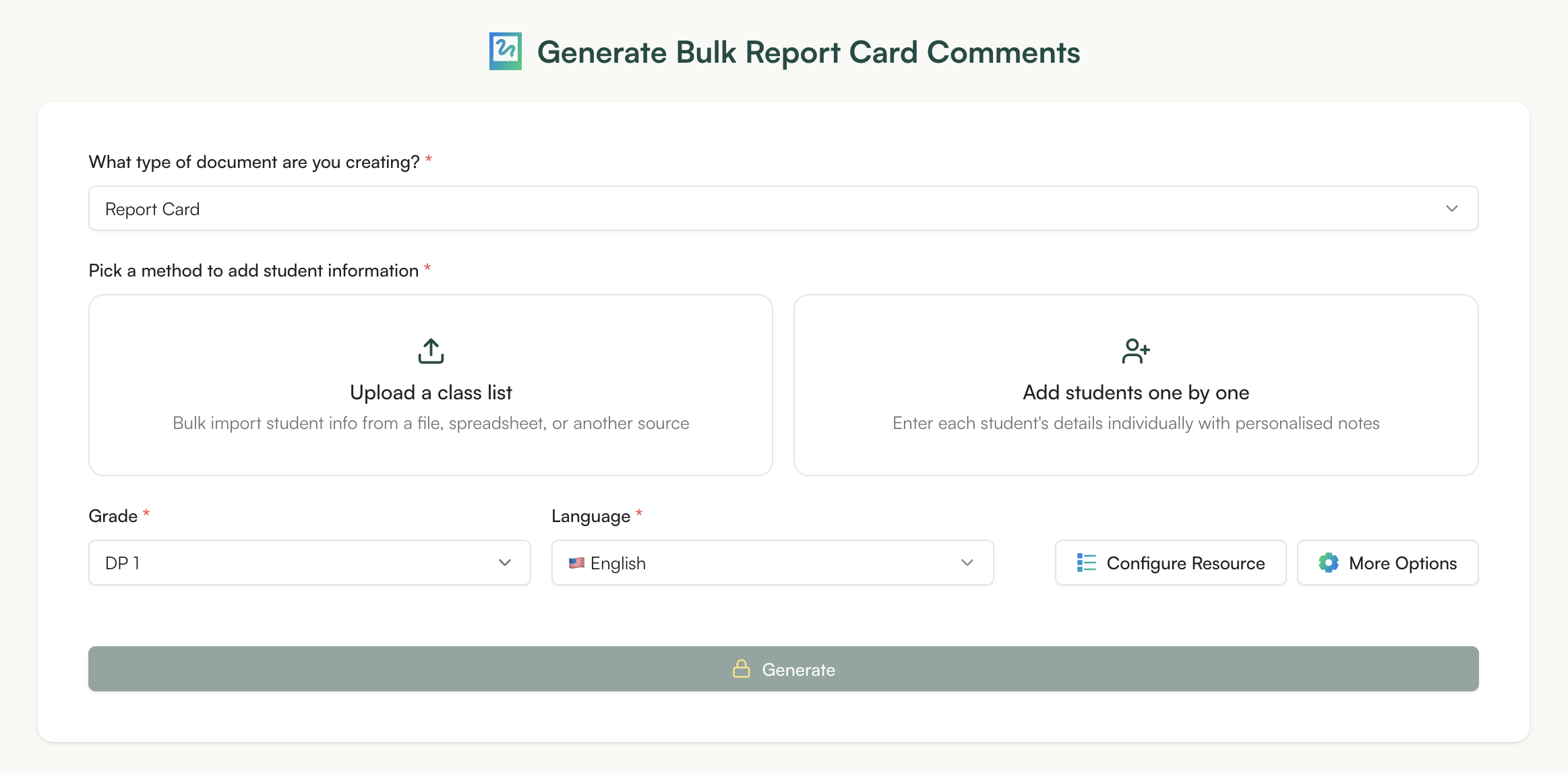
Task: Click the required asterisk next to 'Grade'
Action: (146, 514)
